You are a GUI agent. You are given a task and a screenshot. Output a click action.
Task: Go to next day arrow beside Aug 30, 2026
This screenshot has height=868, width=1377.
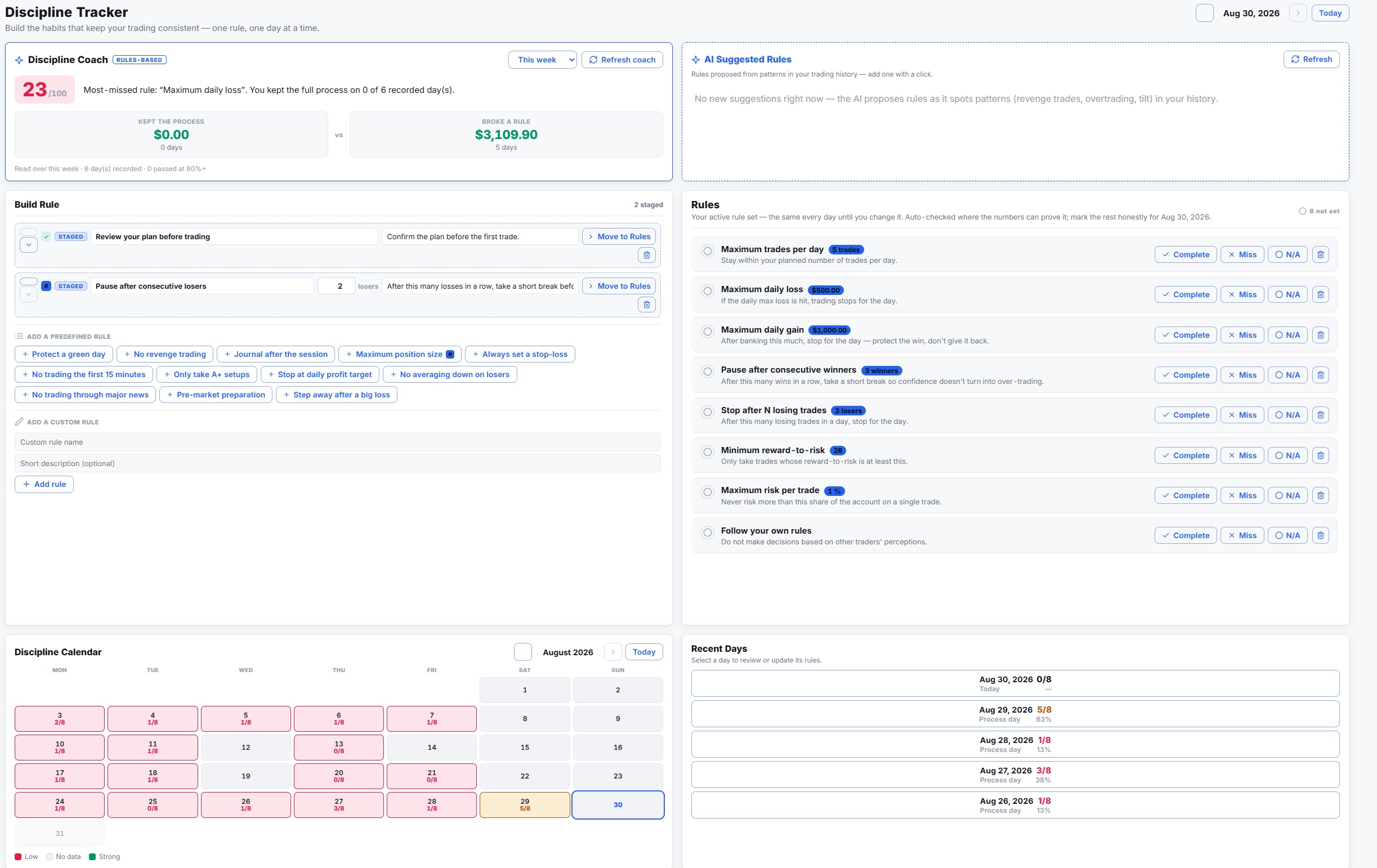[1298, 13]
